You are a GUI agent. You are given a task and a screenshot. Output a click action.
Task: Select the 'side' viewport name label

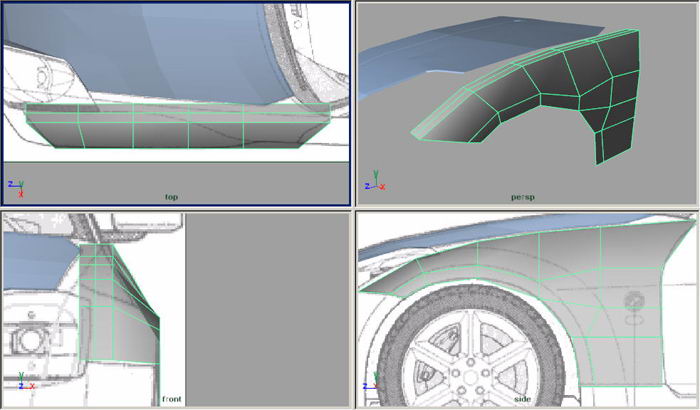[522, 399]
